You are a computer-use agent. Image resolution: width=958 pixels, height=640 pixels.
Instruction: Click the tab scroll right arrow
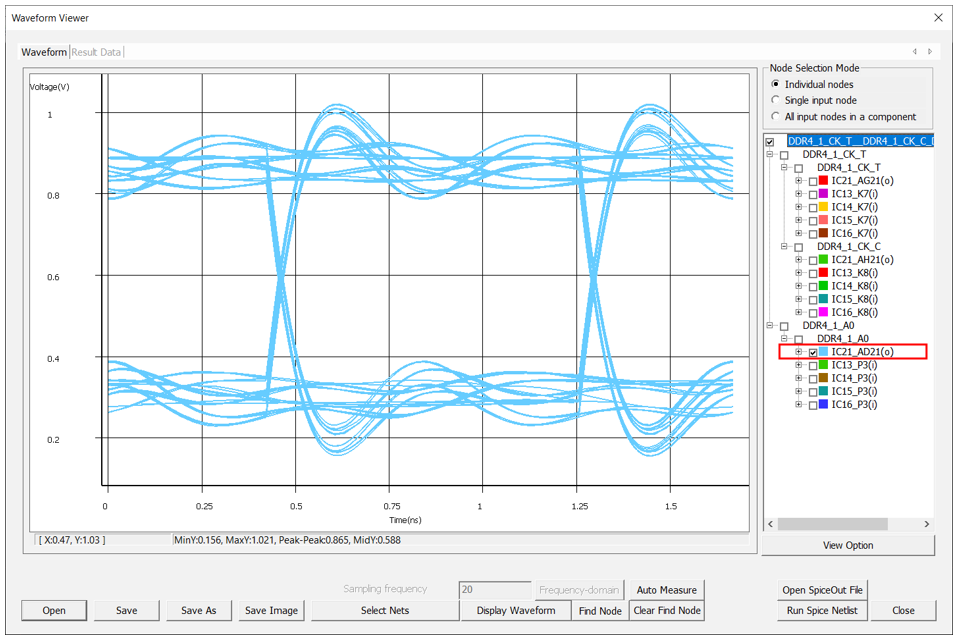[x=930, y=51]
